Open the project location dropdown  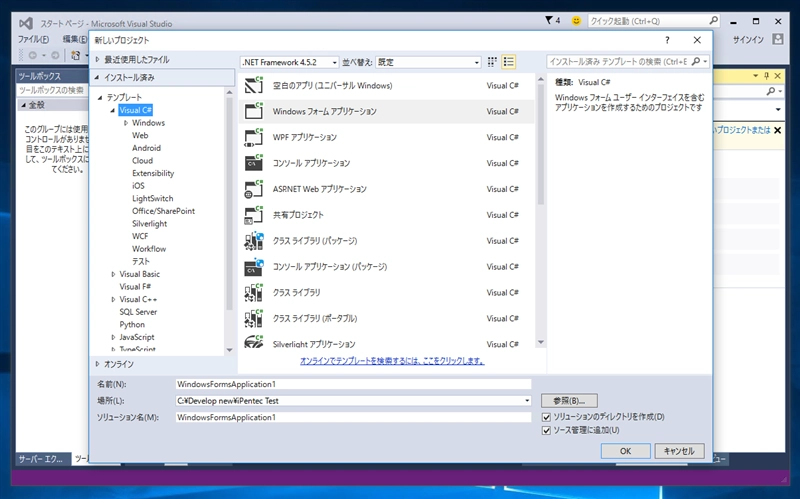527,401
